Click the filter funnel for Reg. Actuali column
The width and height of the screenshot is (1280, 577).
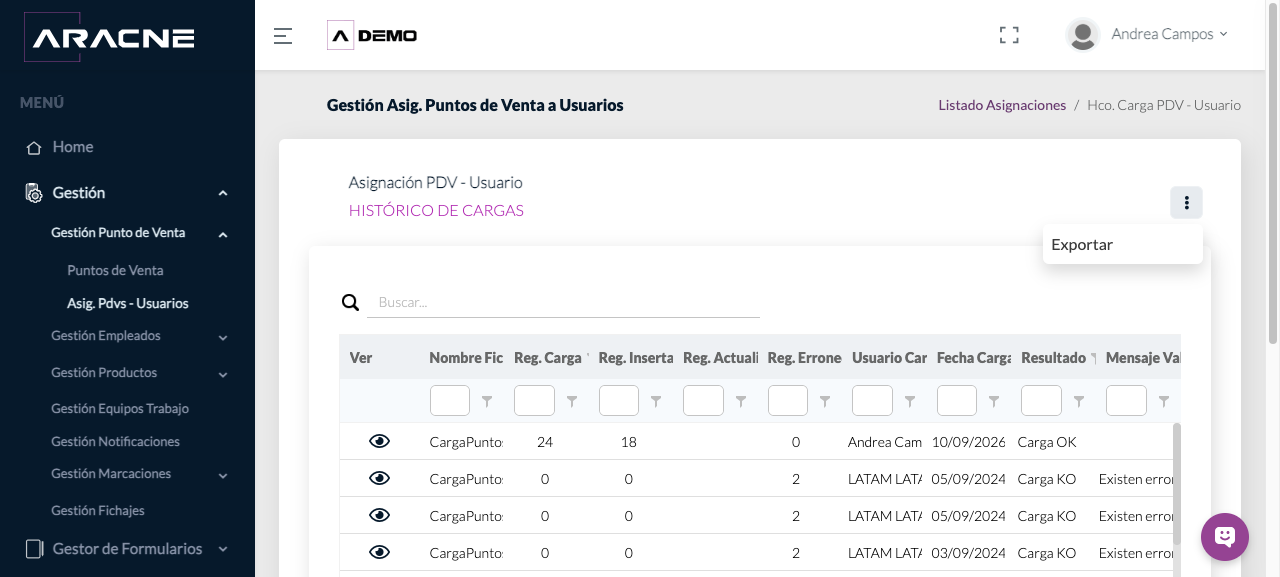[741, 401]
